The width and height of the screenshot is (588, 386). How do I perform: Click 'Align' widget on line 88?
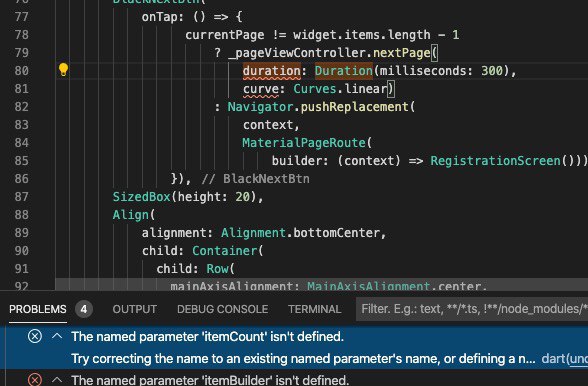pos(130,215)
